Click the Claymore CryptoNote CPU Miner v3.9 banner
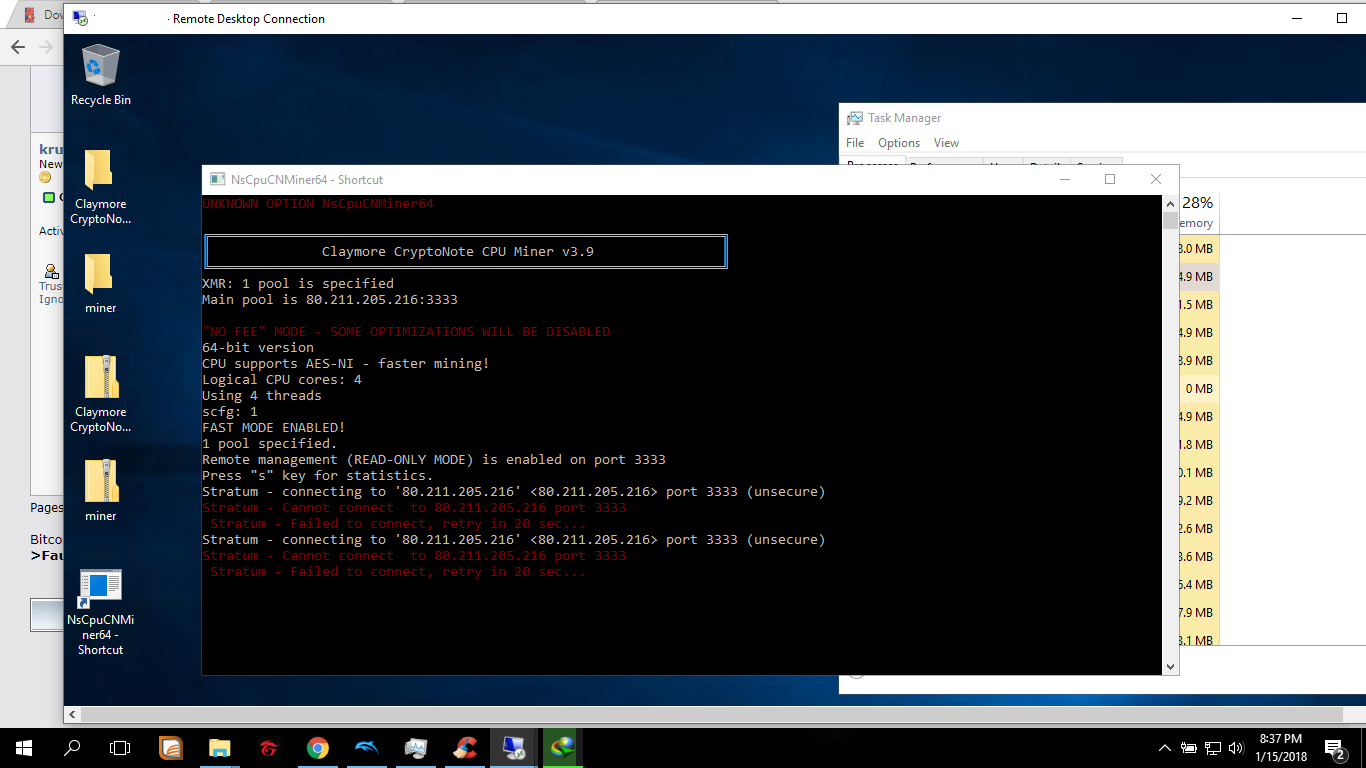This screenshot has width=1366, height=768. point(466,252)
